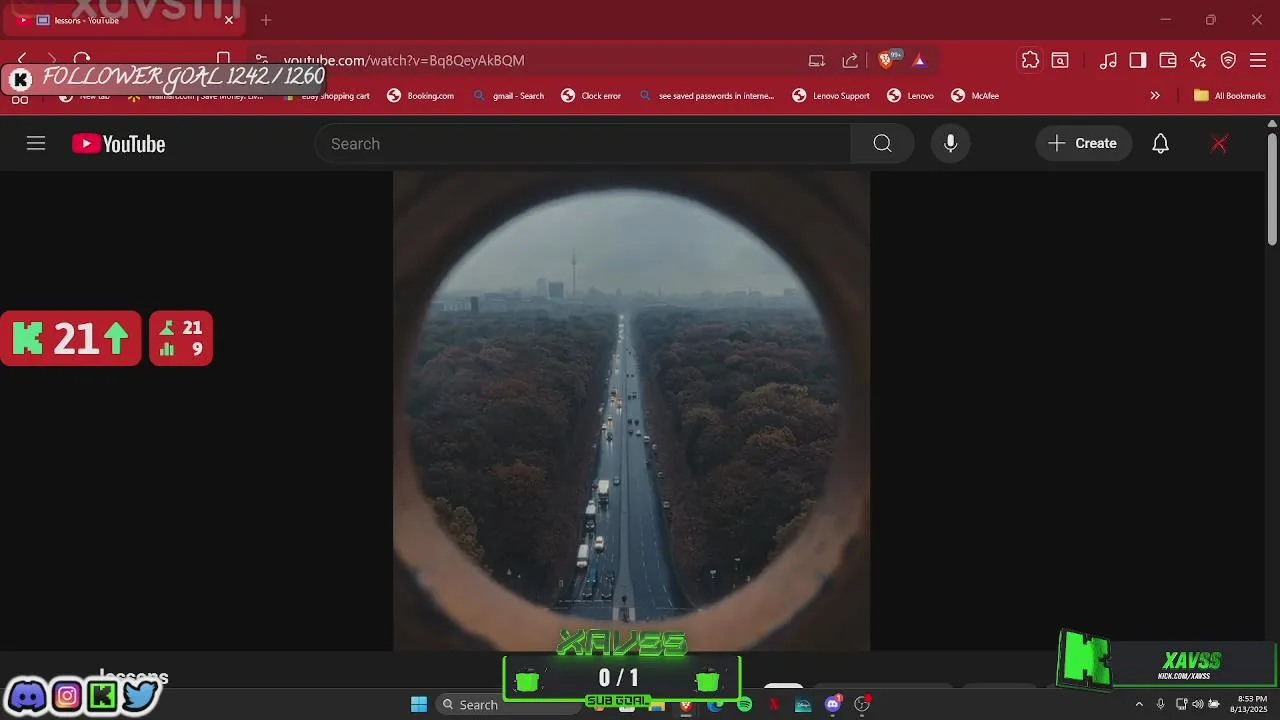Go forward in browser history

point(52,60)
